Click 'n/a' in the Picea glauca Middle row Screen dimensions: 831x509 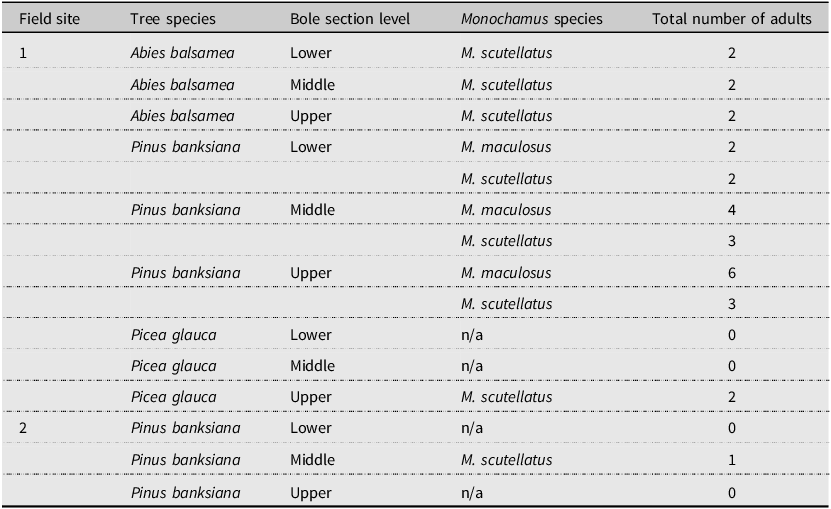pos(472,366)
